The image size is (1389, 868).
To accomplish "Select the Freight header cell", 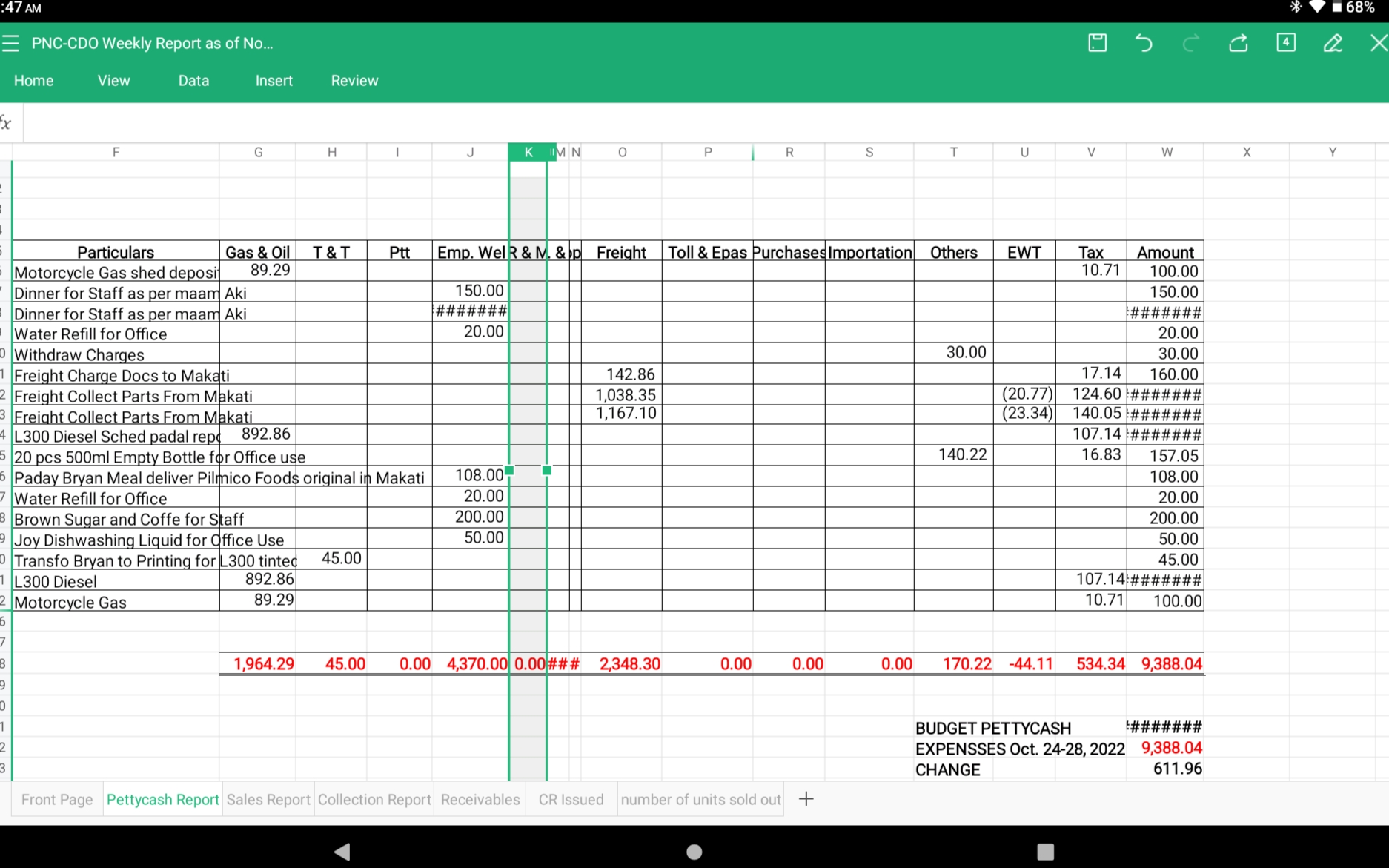I will point(622,252).
